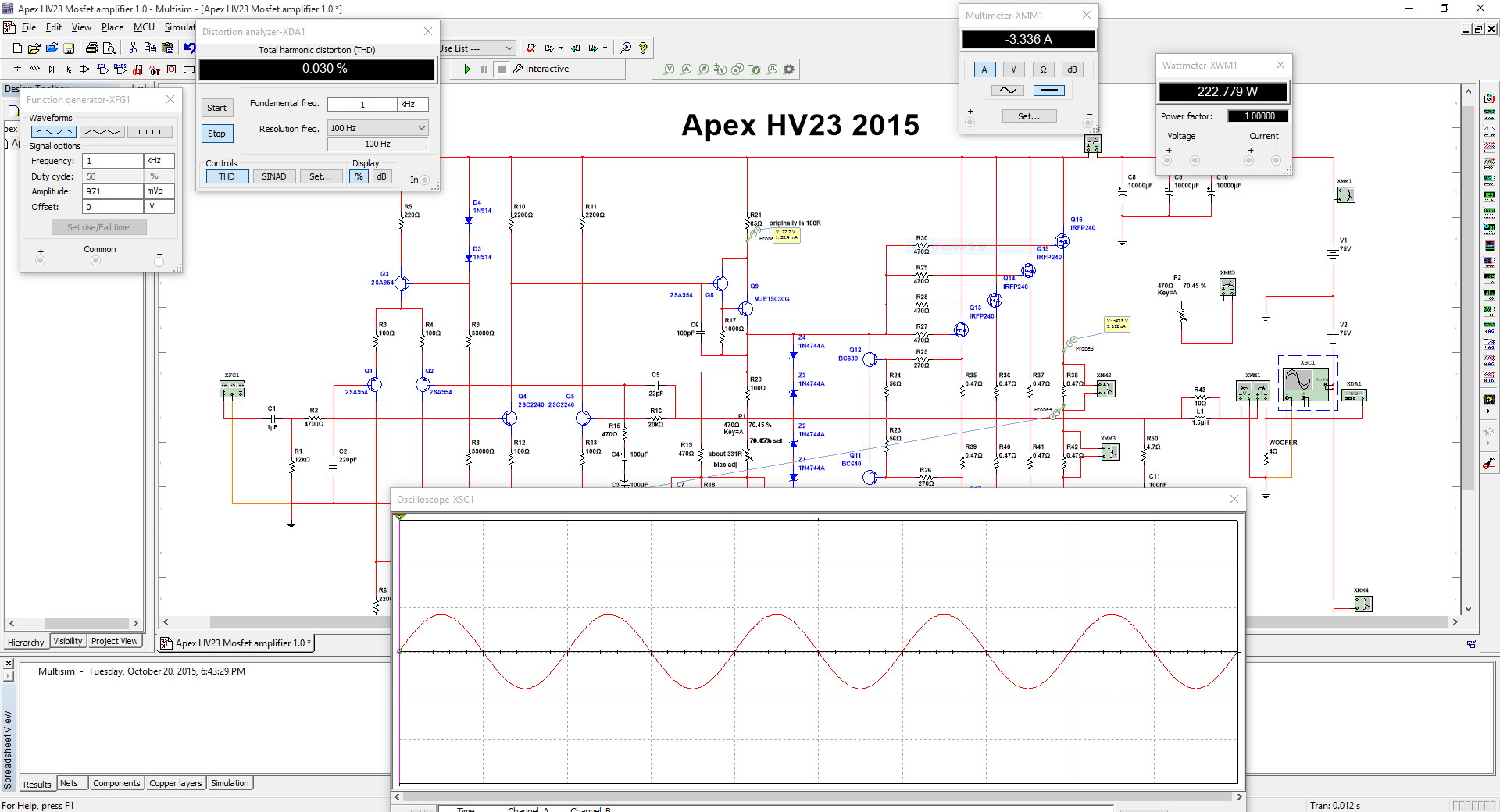The height and width of the screenshot is (812, 1500).
Task: Pause the simulation
Action: coord(484,69)
